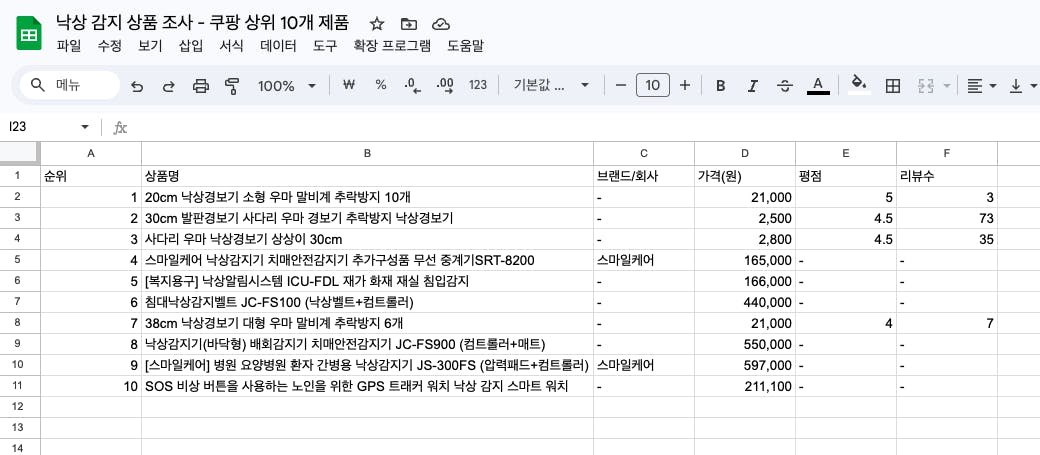Screen dimensions: 1040x455
Task: Click the undo arrow icon
Action: pyautogui.click(x=137, y=86)
